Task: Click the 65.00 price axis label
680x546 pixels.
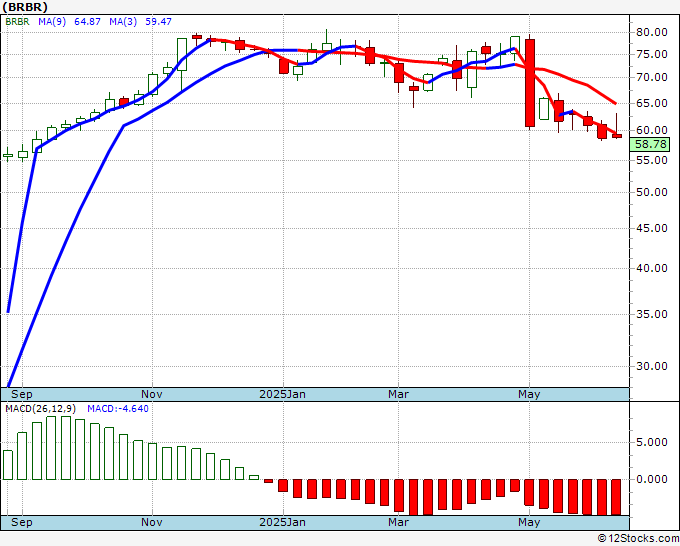Action: pos(651,103)
